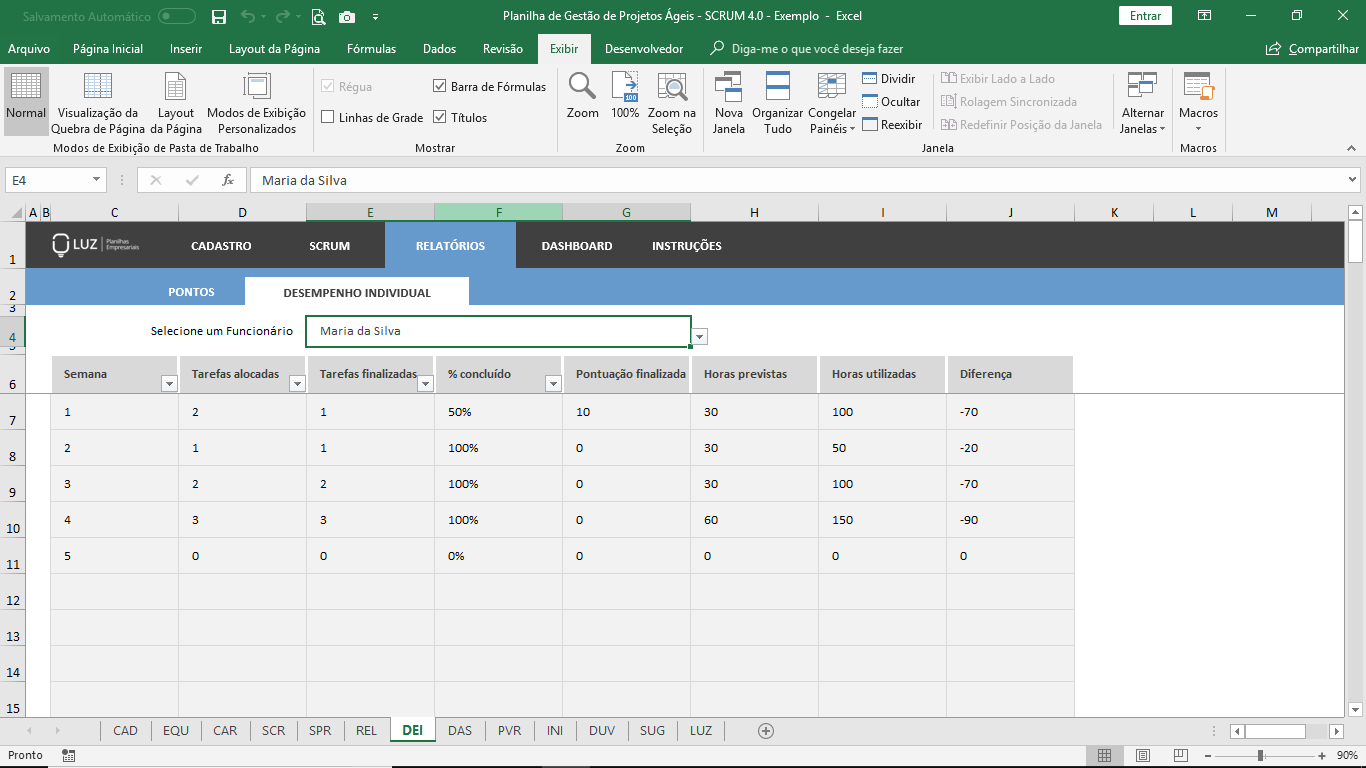This screenshot has height=768, width=1366.
Task: Open the employee selection dropdown arrow
Action: tap(700, 337)
